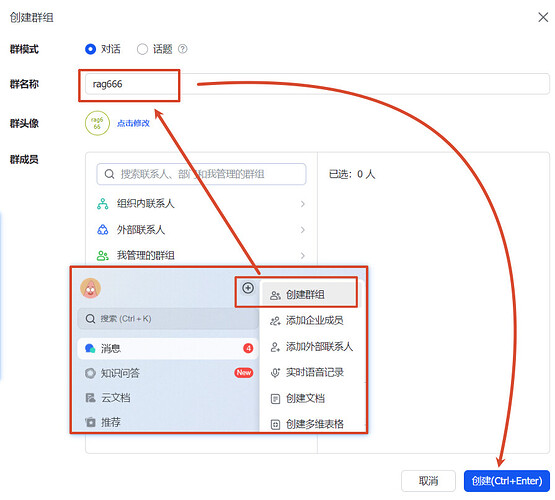Viewport: 555px width, 500px height.
Task: Open the 消息 tab in sidebar
Action: pyautogui.click(x=168, y=349)
